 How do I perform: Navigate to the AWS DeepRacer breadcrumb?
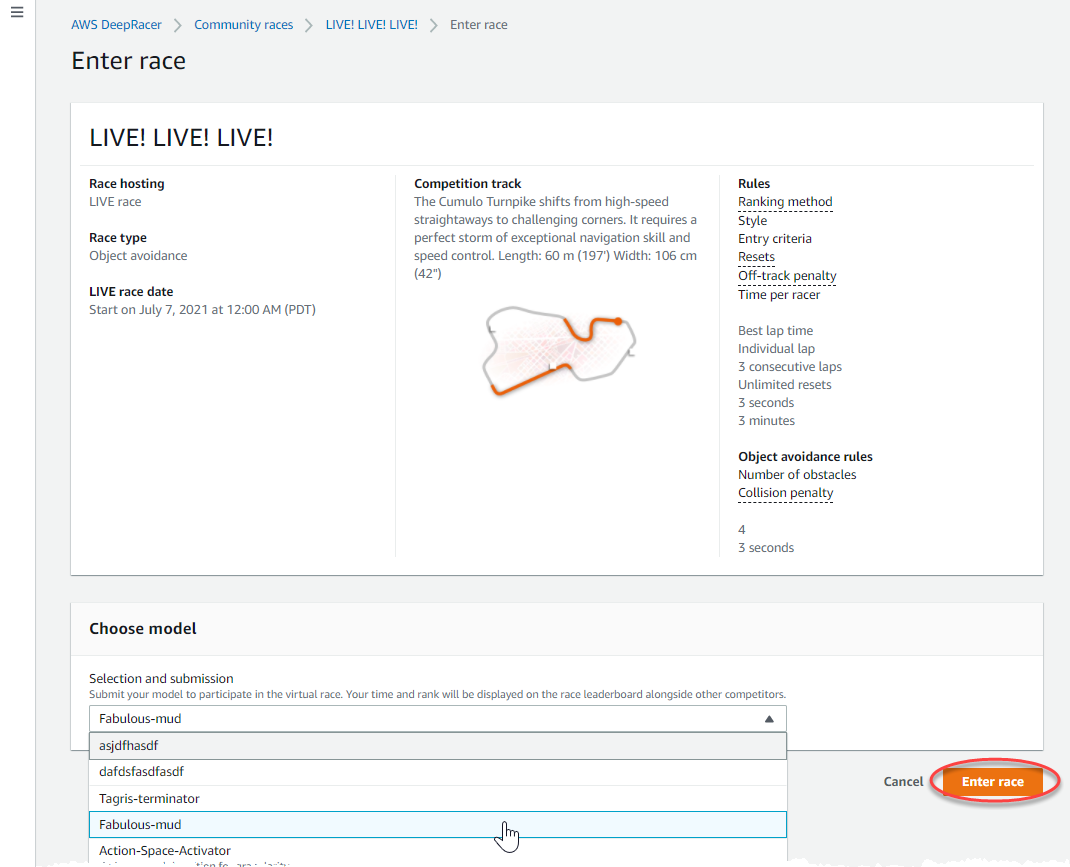coord(116,24)
